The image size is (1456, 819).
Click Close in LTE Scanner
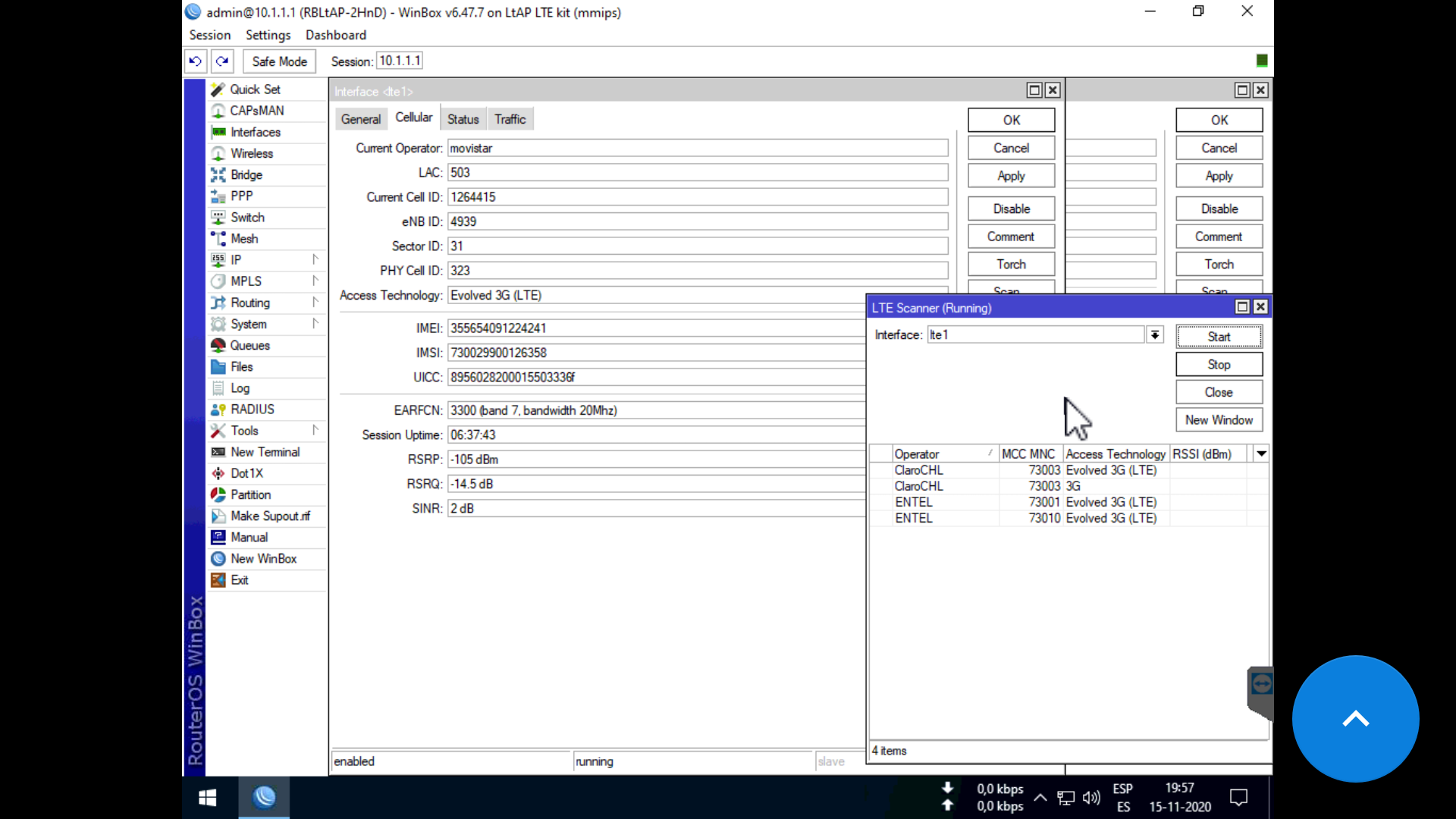[1219, 392]
